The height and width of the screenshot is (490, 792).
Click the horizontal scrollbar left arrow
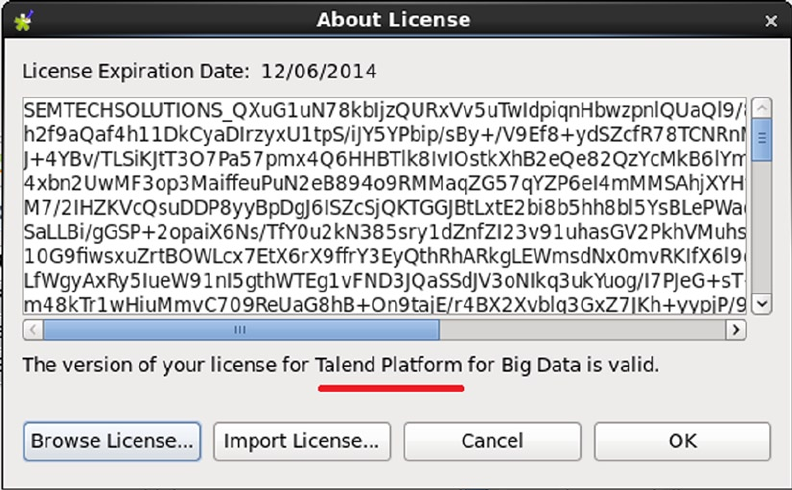point(32,329)
